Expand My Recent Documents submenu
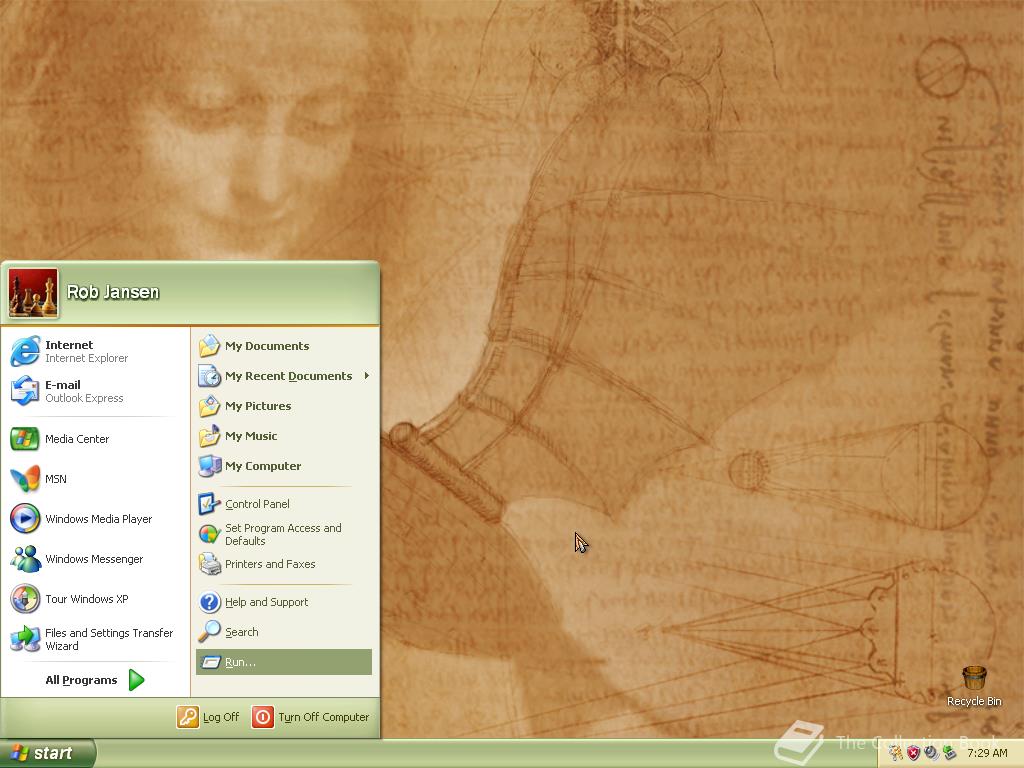Image resolution: width=1024 pixels, height=768 pixels. (x=284, y=376)
